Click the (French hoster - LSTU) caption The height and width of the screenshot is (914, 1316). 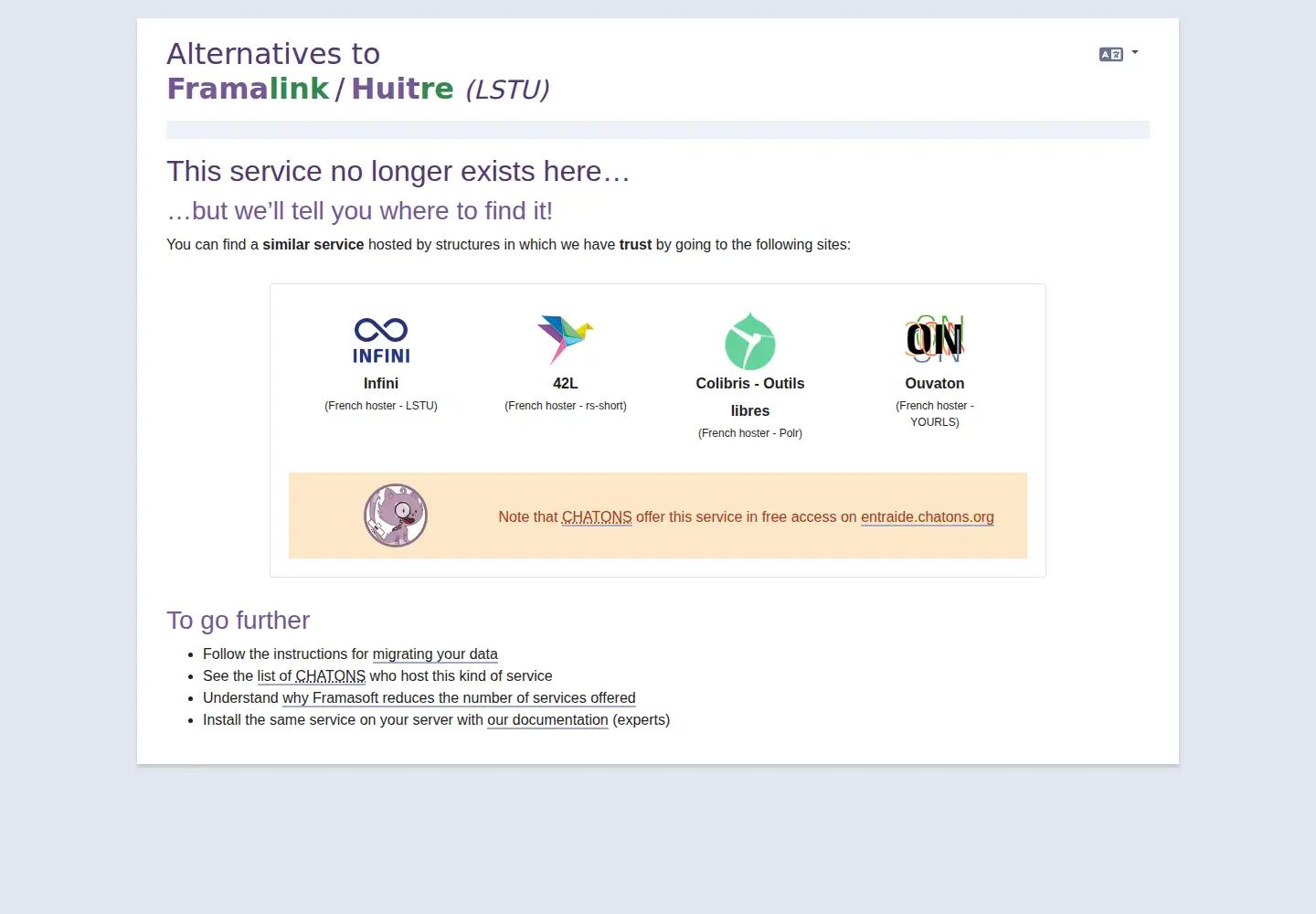pyautogui.click(x=381, y=406)
